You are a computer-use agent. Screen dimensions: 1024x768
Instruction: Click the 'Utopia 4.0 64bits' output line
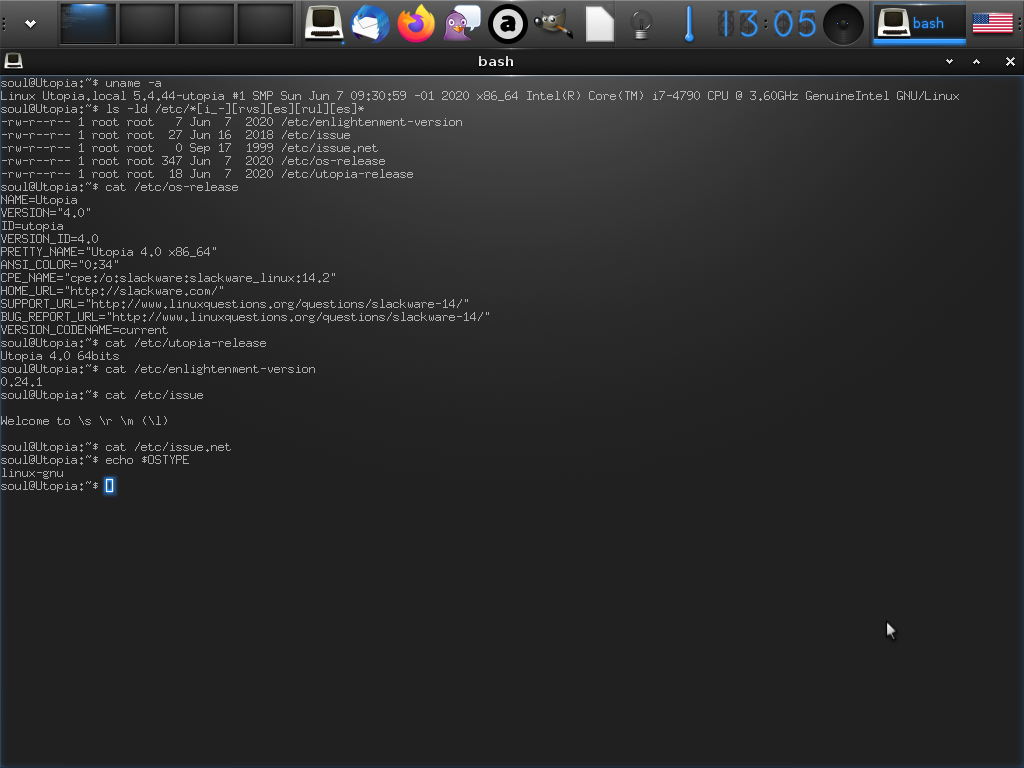(x=60, y=357)
